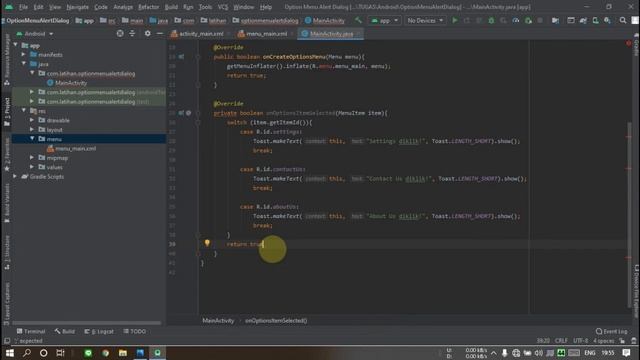The image size is (640, 360).
Task: Click the taskbar volume icon
Action: (538, 353)
